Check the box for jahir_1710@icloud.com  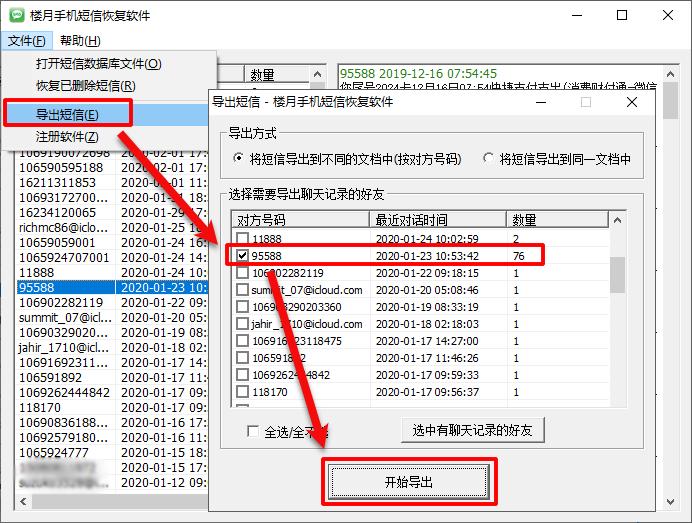[242, 324]
